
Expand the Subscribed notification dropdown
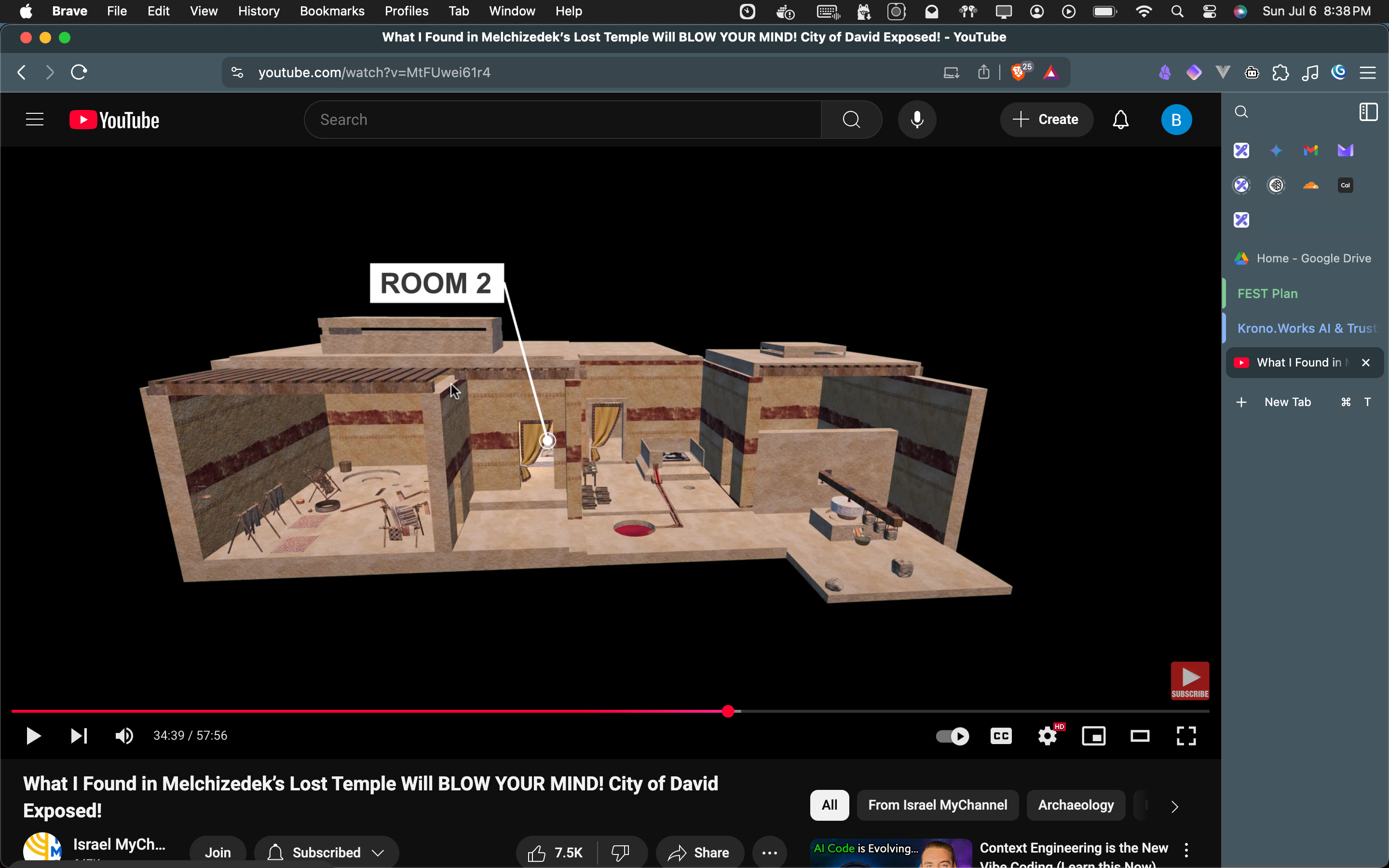(326, 853)
